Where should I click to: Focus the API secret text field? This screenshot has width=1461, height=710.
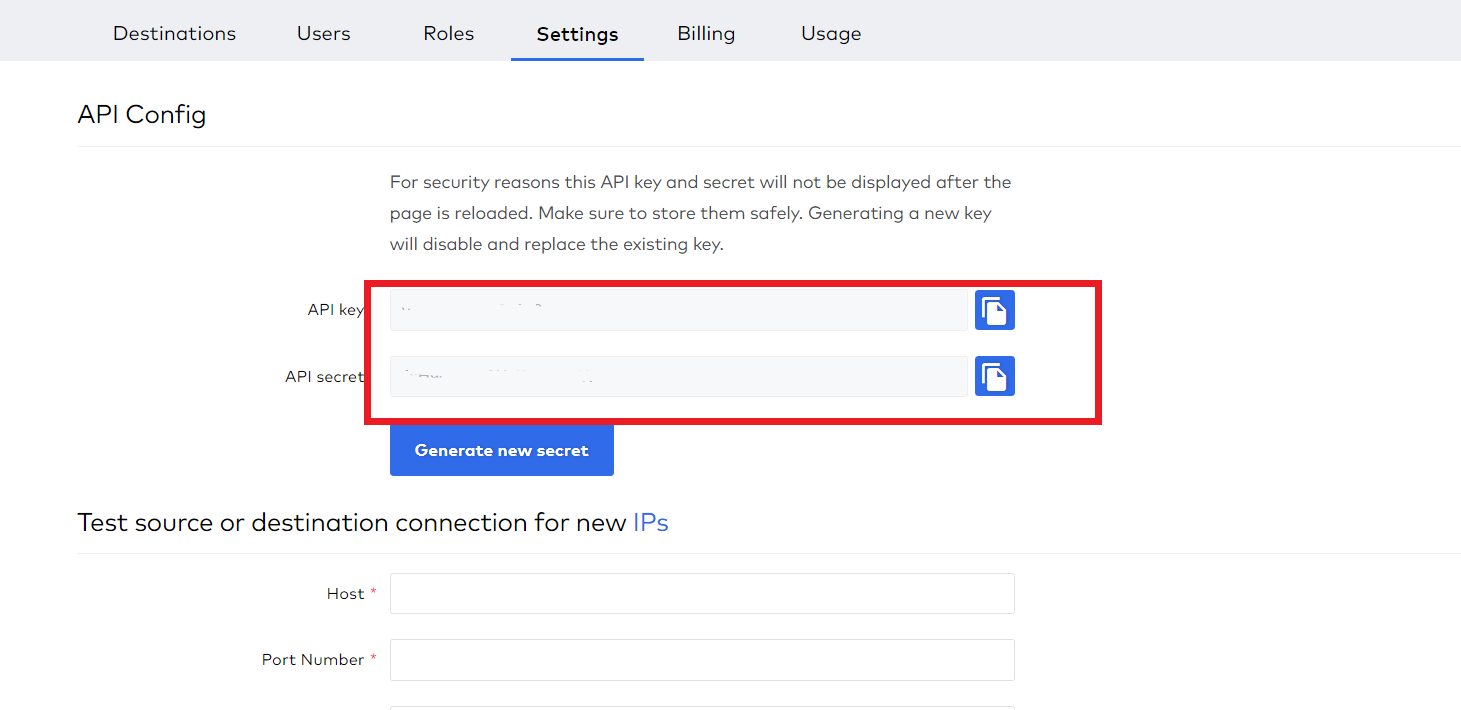pyautogui.click(x=678, y=376)
